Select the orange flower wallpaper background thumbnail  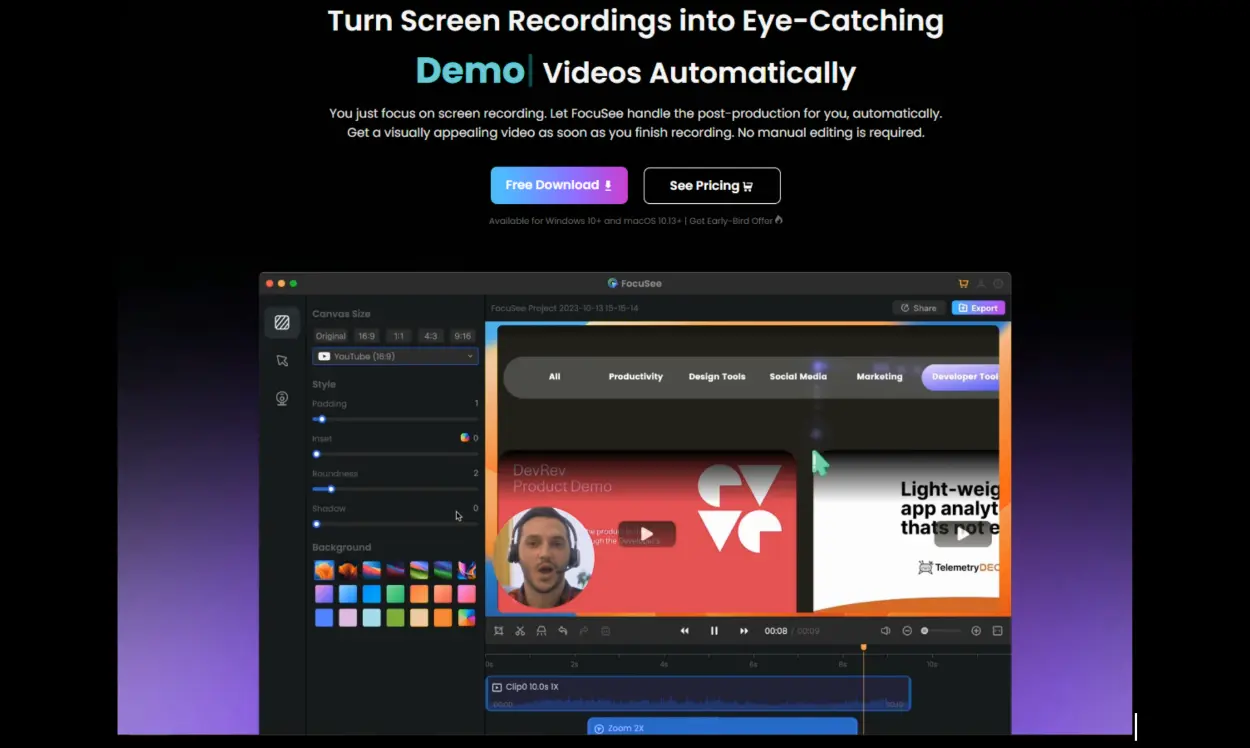click(x=324, y=570)
